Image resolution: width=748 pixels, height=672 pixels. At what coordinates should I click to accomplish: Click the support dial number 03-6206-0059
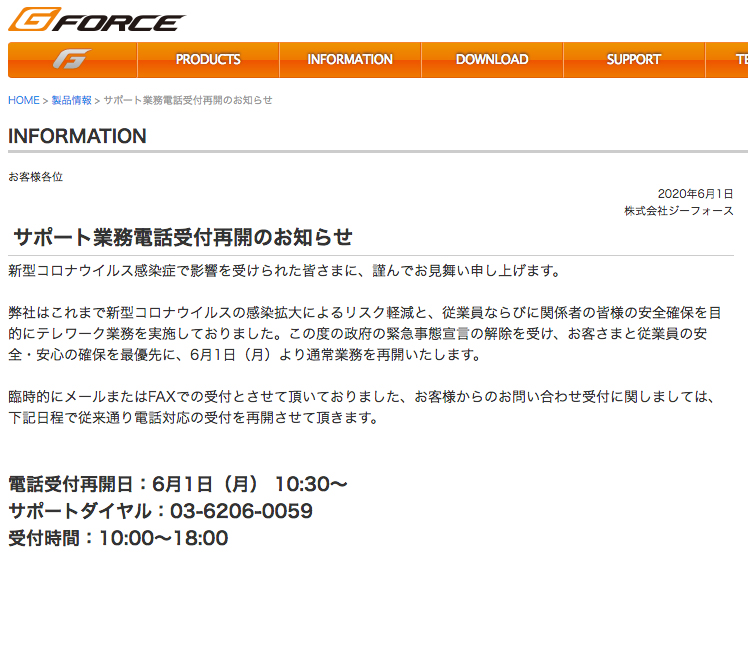click(x=241, y=511)
